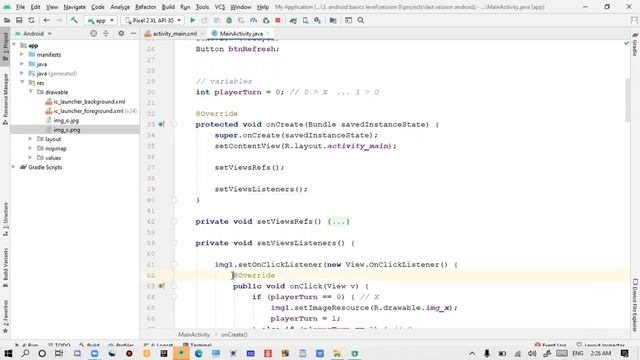Click the Make Project hammer icon

tap(74, 20)
